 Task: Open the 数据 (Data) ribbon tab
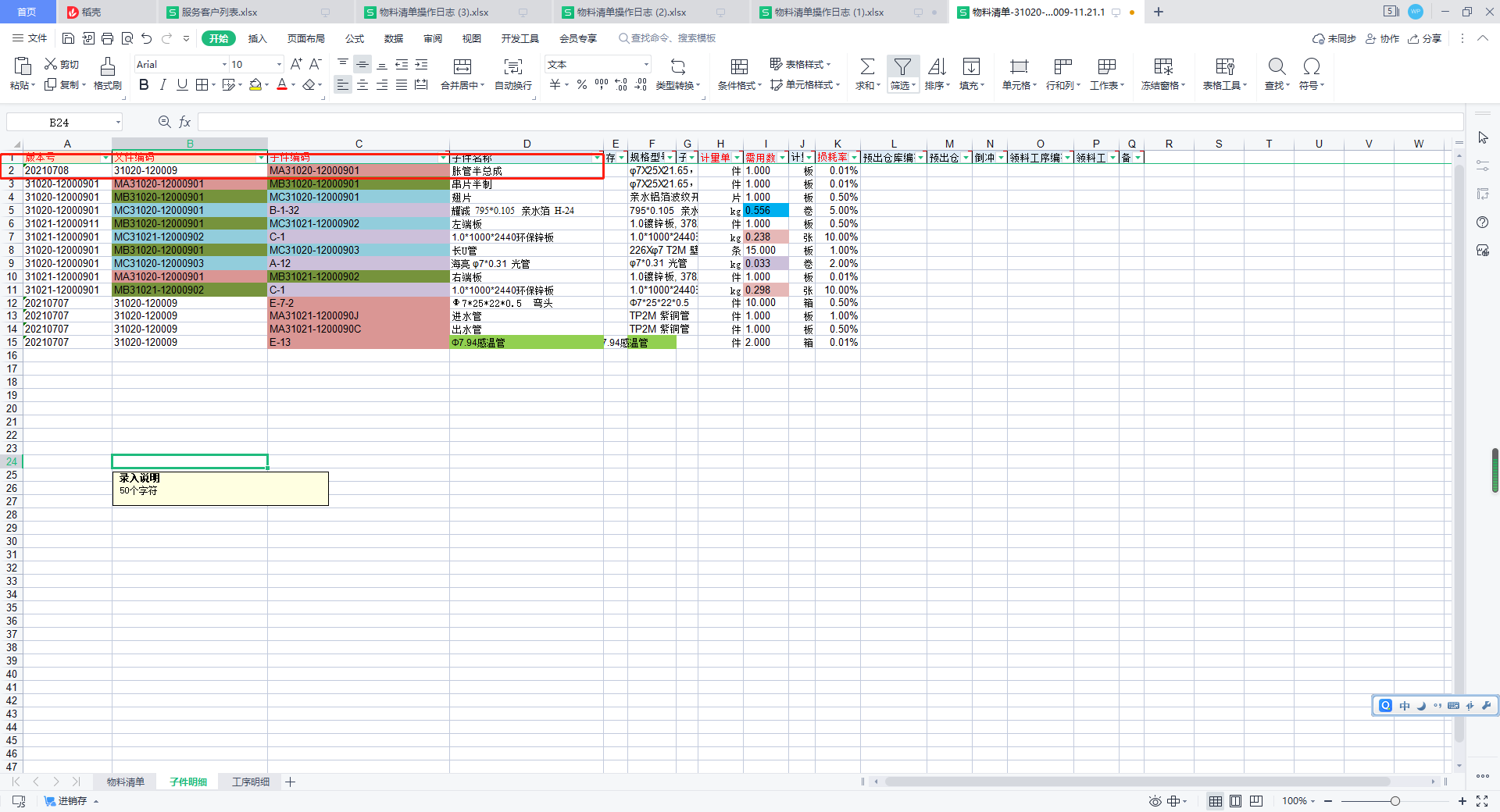pyautogui.click(x=394, y=38)
